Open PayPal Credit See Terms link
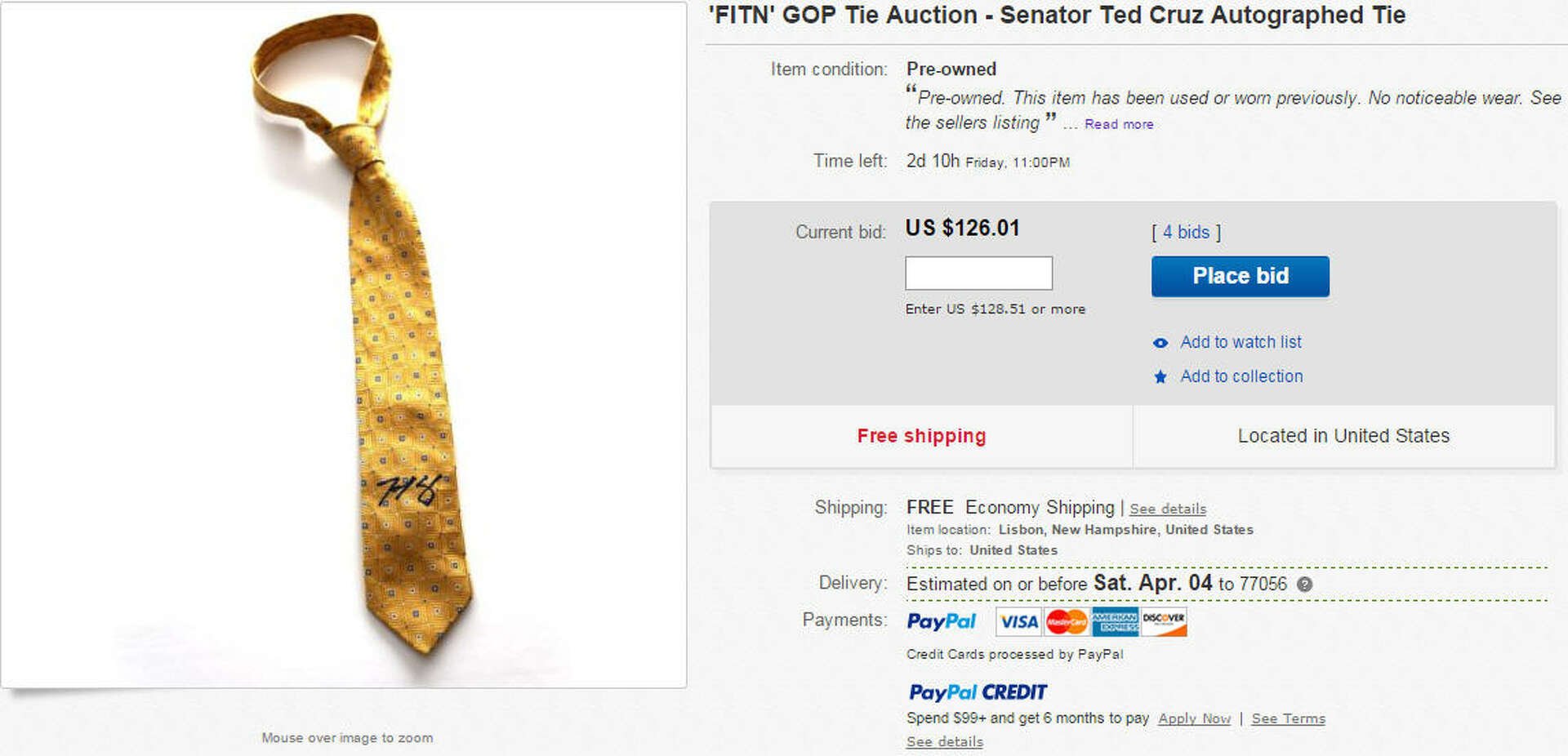 point(1288,718)
